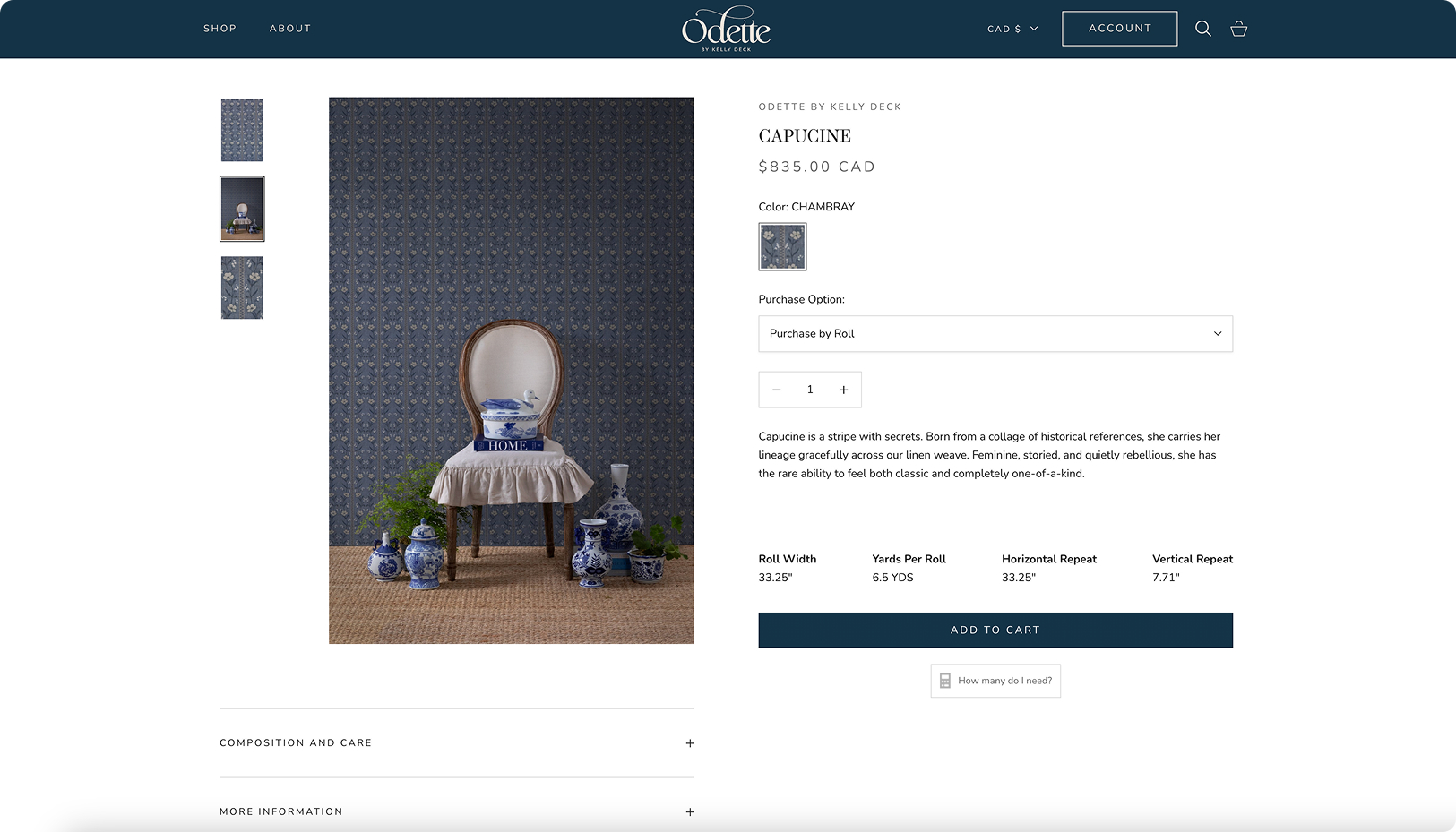Click the quantity number field
Viewport: 1456px width, 832px height.
(810, 390)
